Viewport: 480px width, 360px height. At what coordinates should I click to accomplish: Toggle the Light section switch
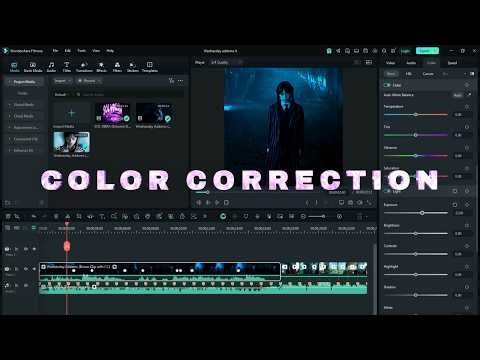tap(387, 191)
